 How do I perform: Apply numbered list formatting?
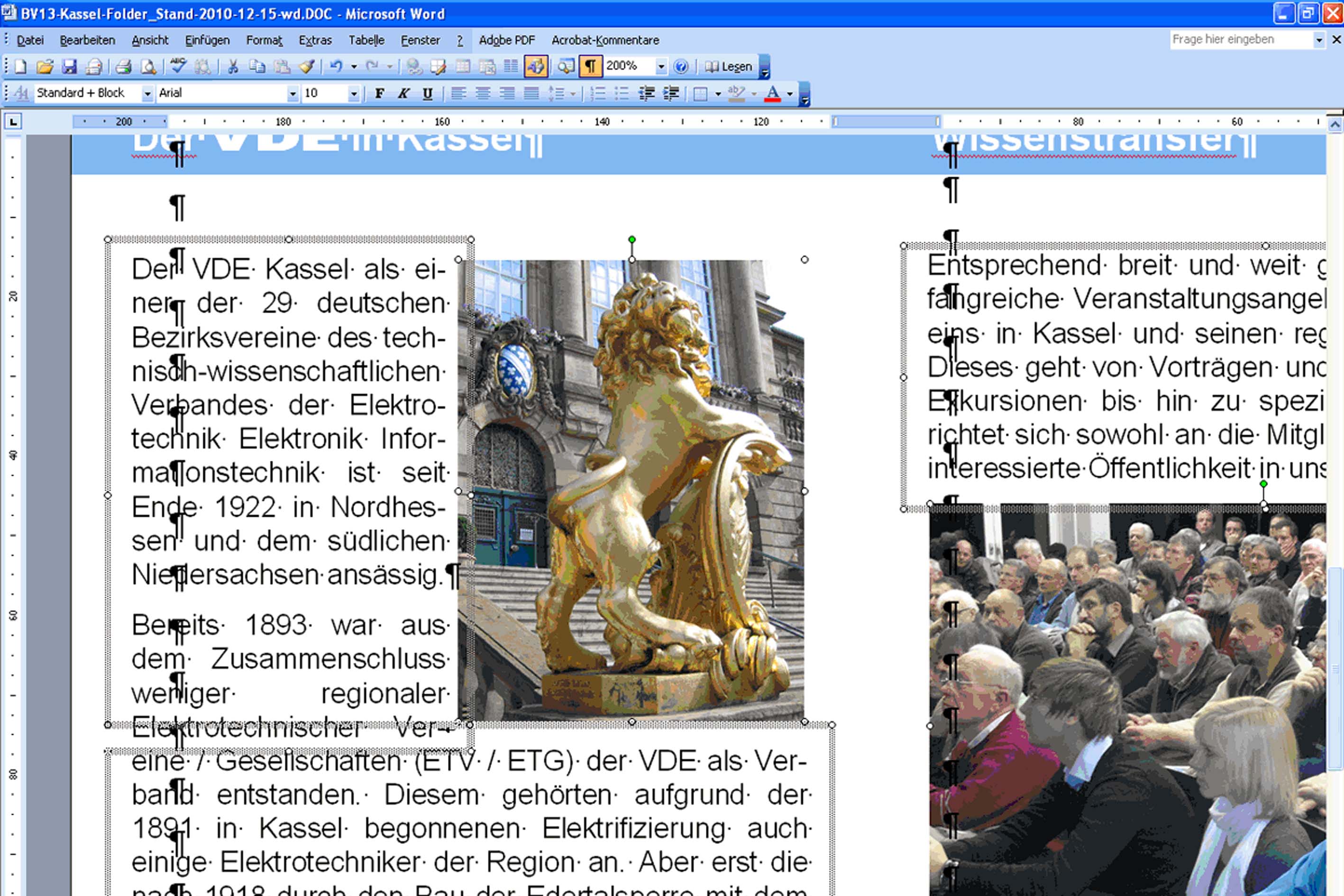click(598, 93)
